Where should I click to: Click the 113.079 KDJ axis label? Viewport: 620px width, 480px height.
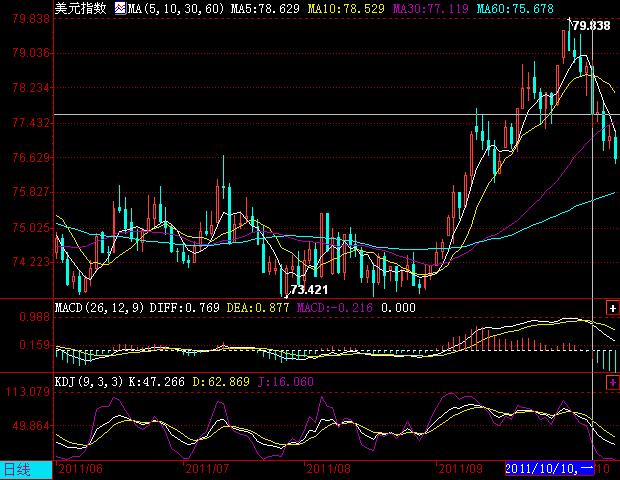tap(28, 392)
